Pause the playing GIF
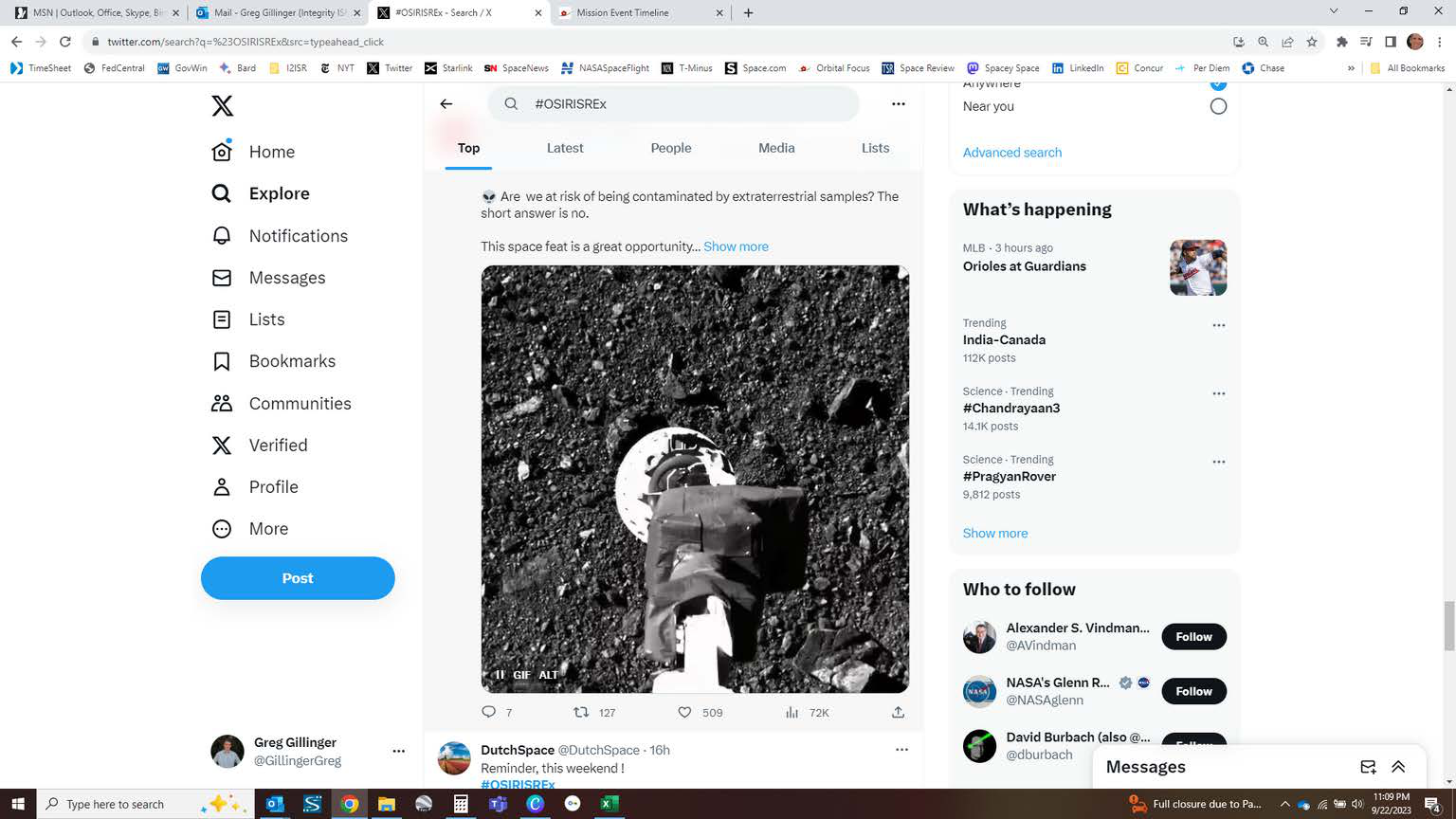Viewport: 1456px width, 819px height. click(x=500, y=675)
